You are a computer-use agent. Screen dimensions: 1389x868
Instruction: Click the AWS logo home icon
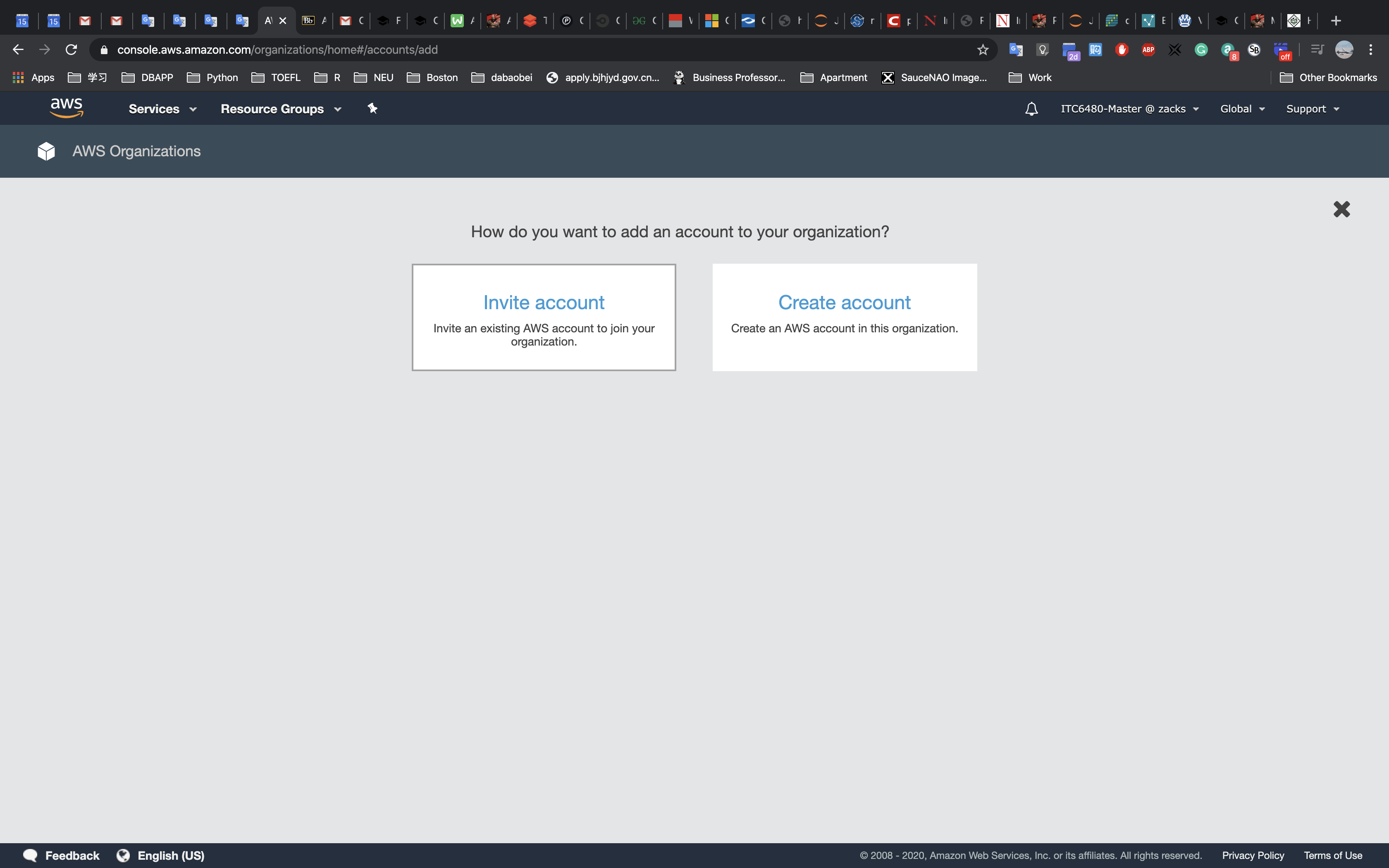(x=67, y=108)
